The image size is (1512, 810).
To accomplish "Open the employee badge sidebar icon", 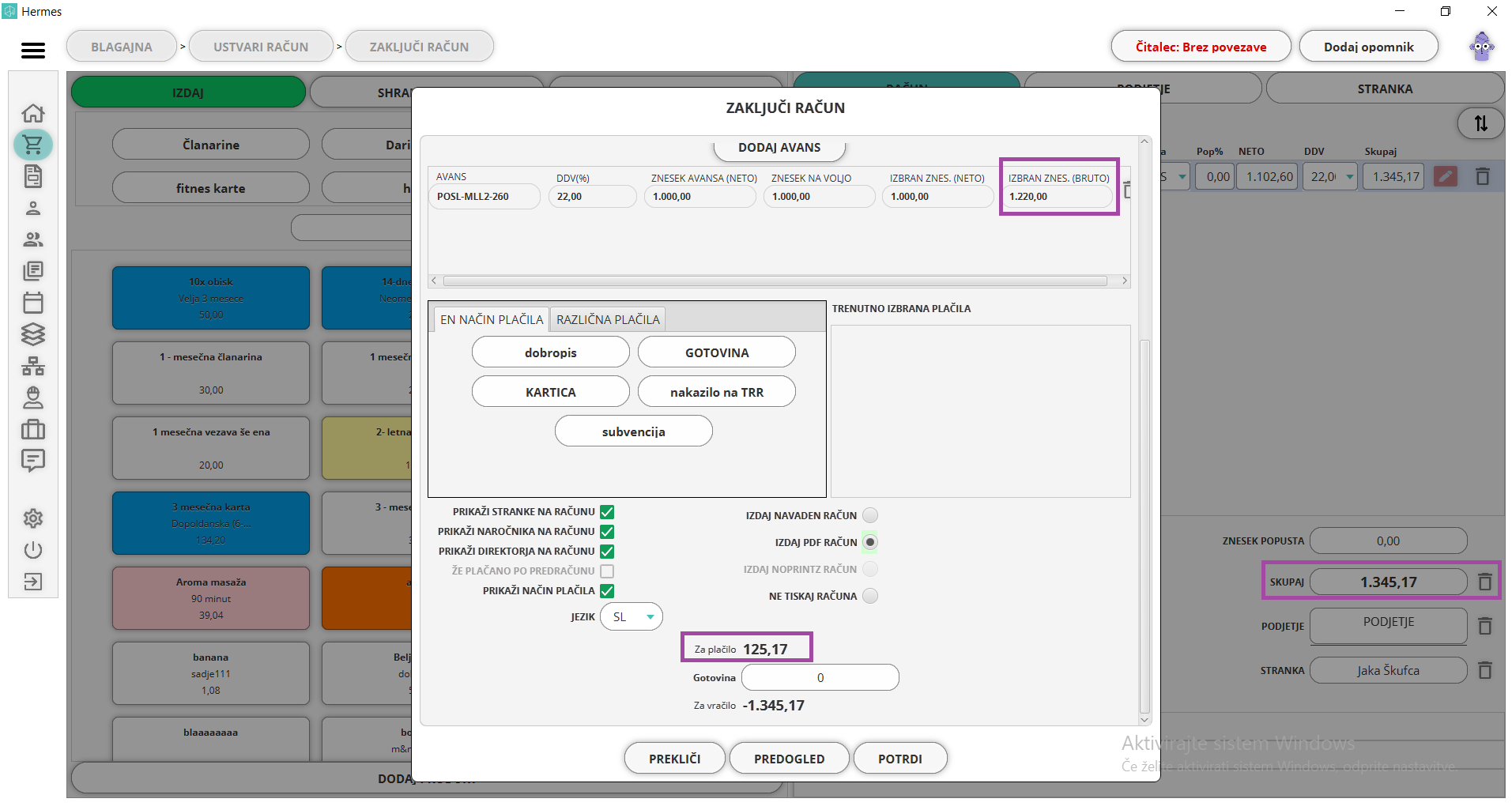I will click(x=32, y=397).
